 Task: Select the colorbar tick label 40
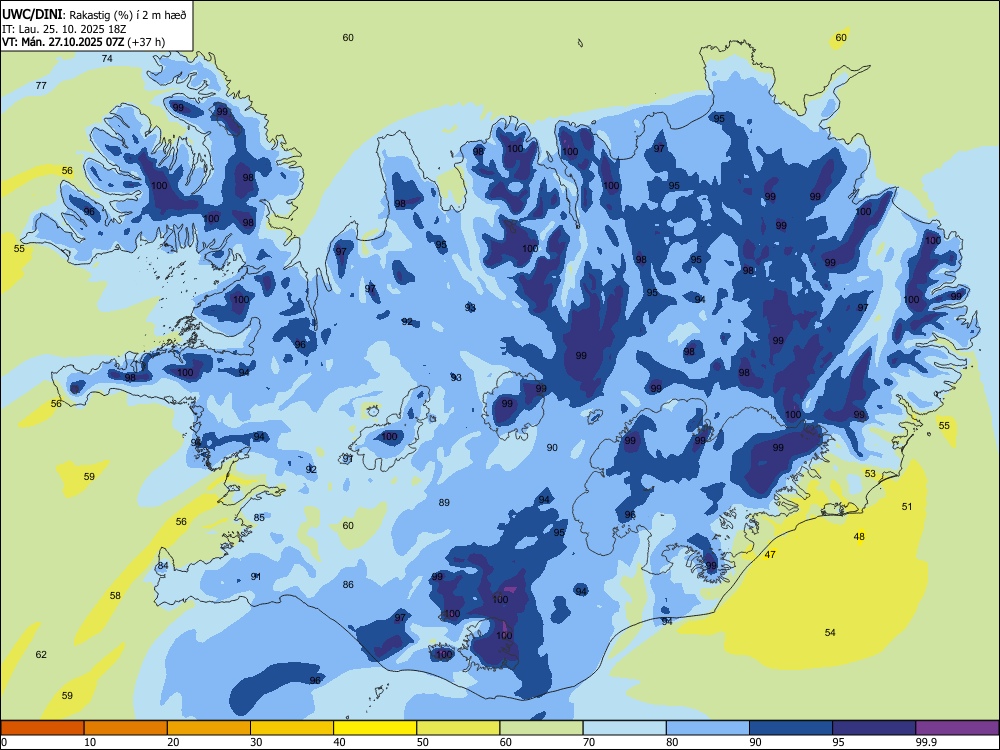click(x=339, y=742)
